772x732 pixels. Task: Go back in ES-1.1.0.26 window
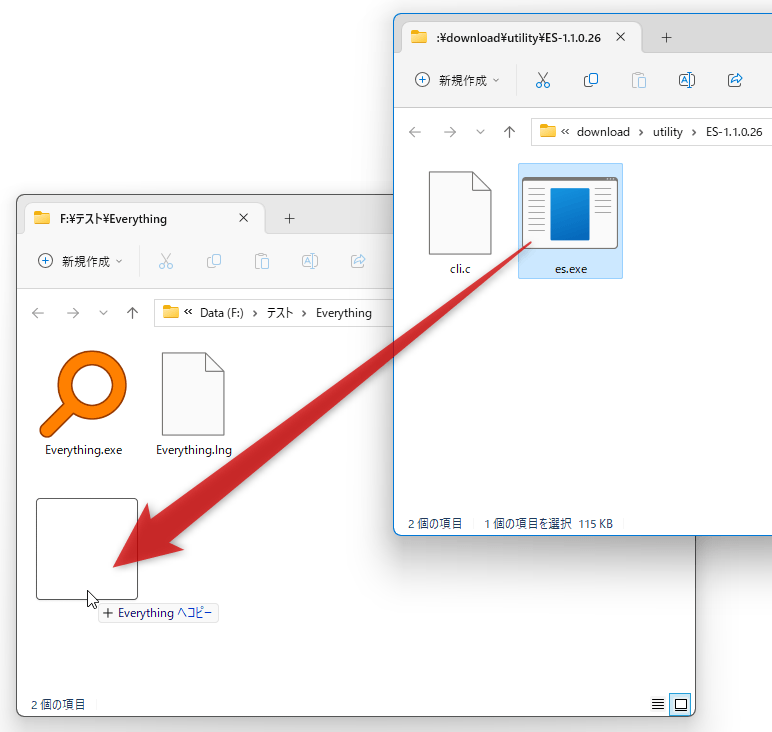415,132
